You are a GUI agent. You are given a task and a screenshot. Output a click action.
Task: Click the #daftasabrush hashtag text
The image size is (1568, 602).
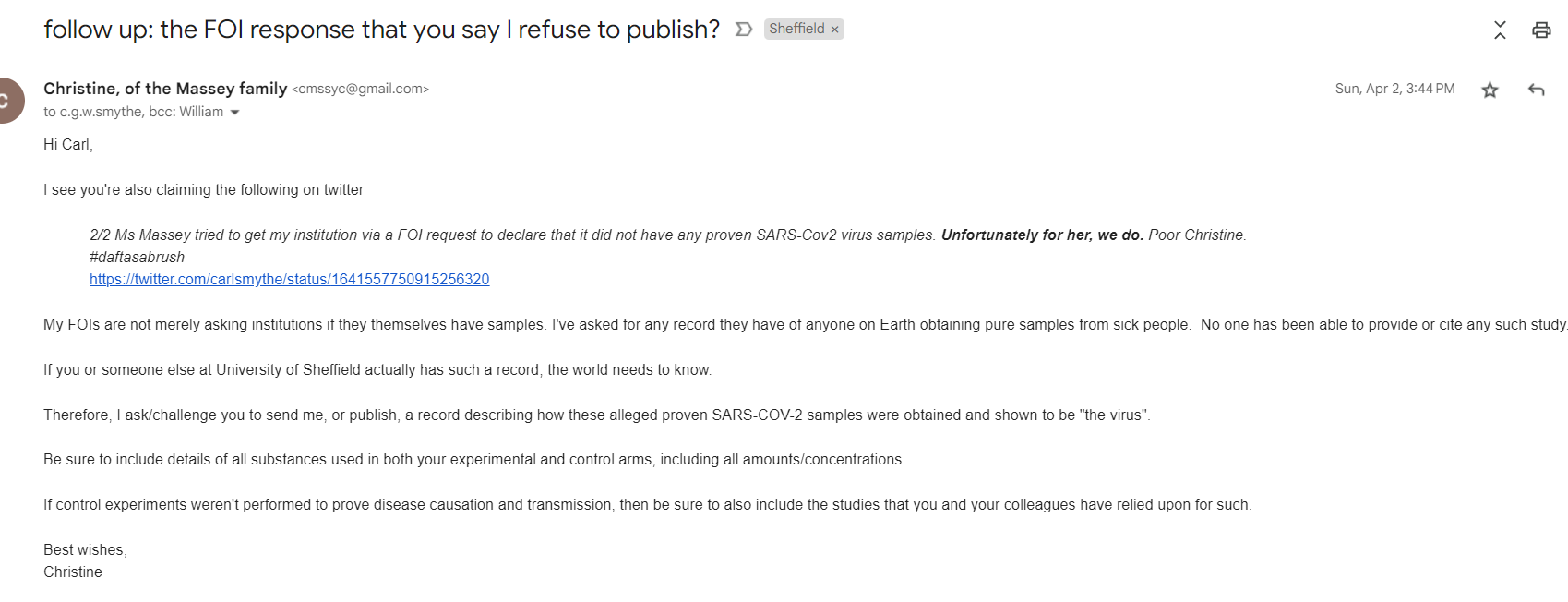pos(137,257)
